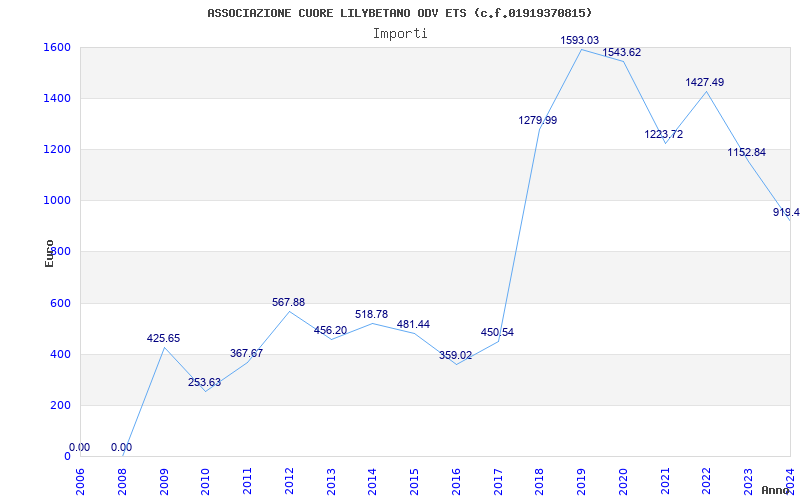Screen dimensions: 800x500
Task: Click the 2023 year on x-axis
Action: coord(748,482)
